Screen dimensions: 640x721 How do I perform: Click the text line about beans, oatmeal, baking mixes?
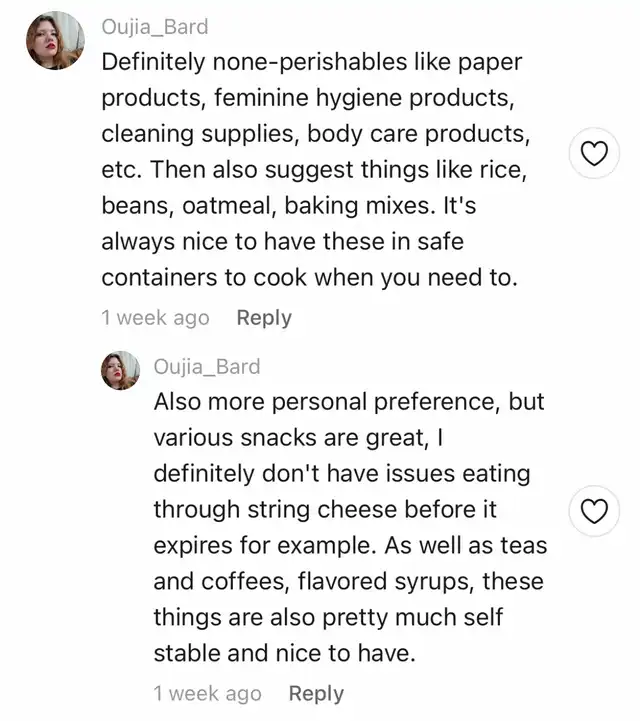click(288, 206)
